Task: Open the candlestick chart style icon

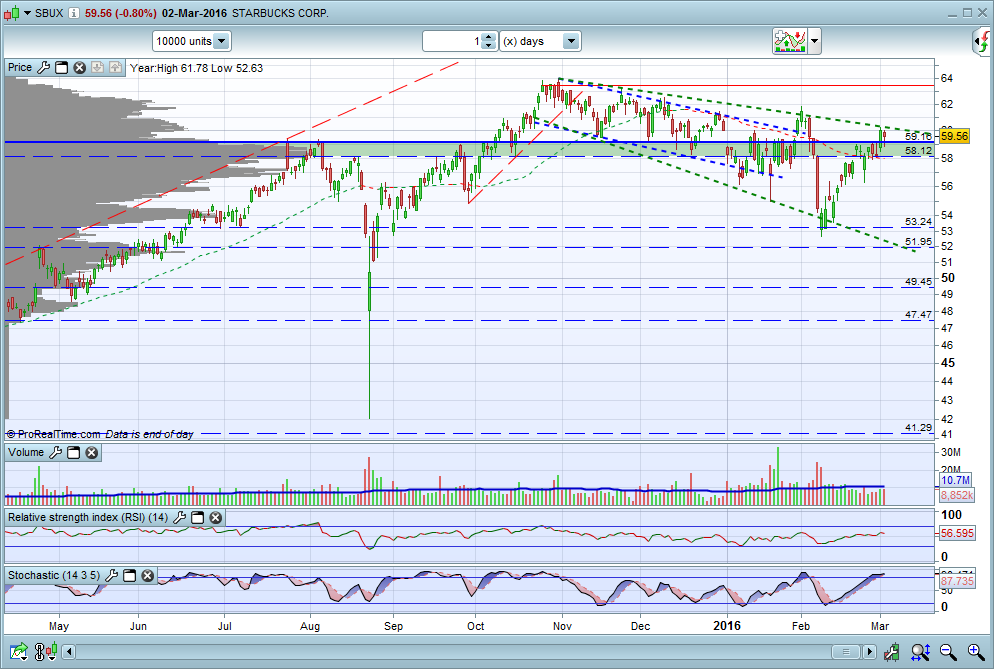Action: (12, 13)
